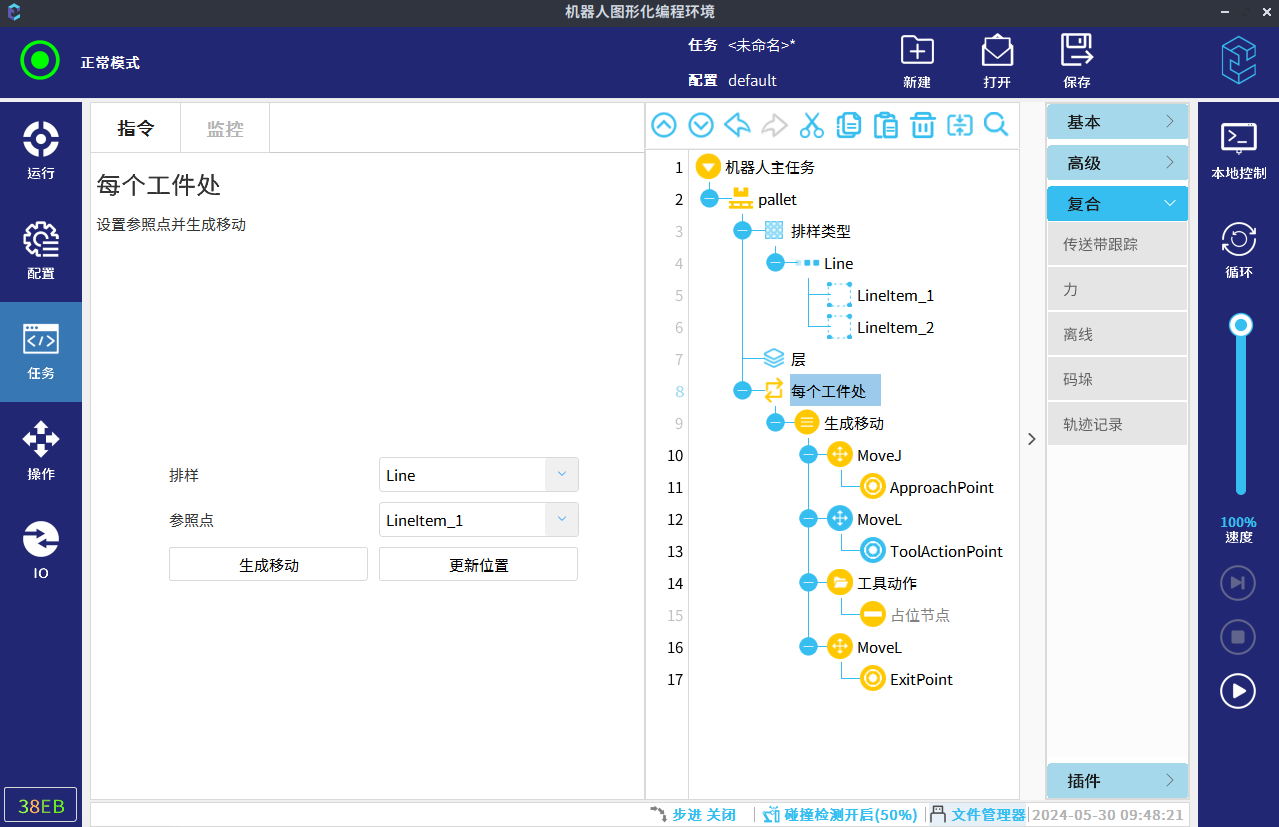Open the 参照点 LineItem_1 dropdown
The width and height of the screenshot is (1279, 827).
point(561,520)
